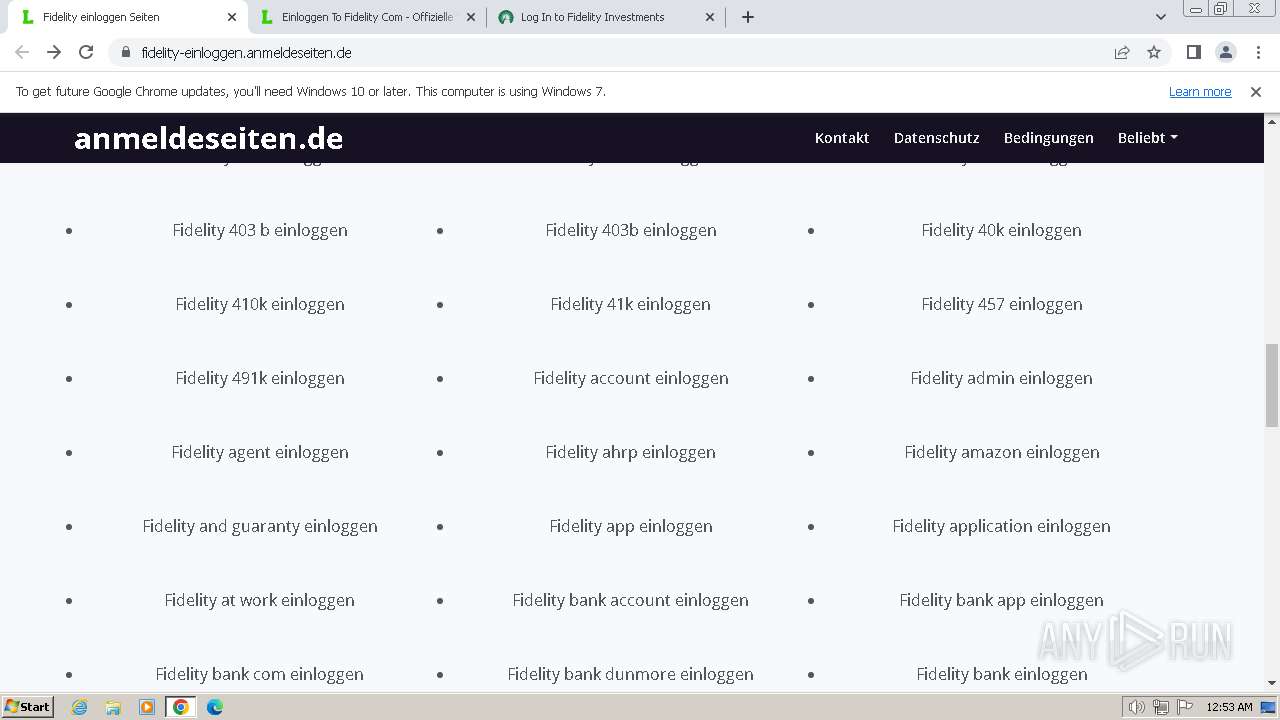Open the Bedingungen menu item
This screenshot has height=720, width=1280.
point(1049,138)
